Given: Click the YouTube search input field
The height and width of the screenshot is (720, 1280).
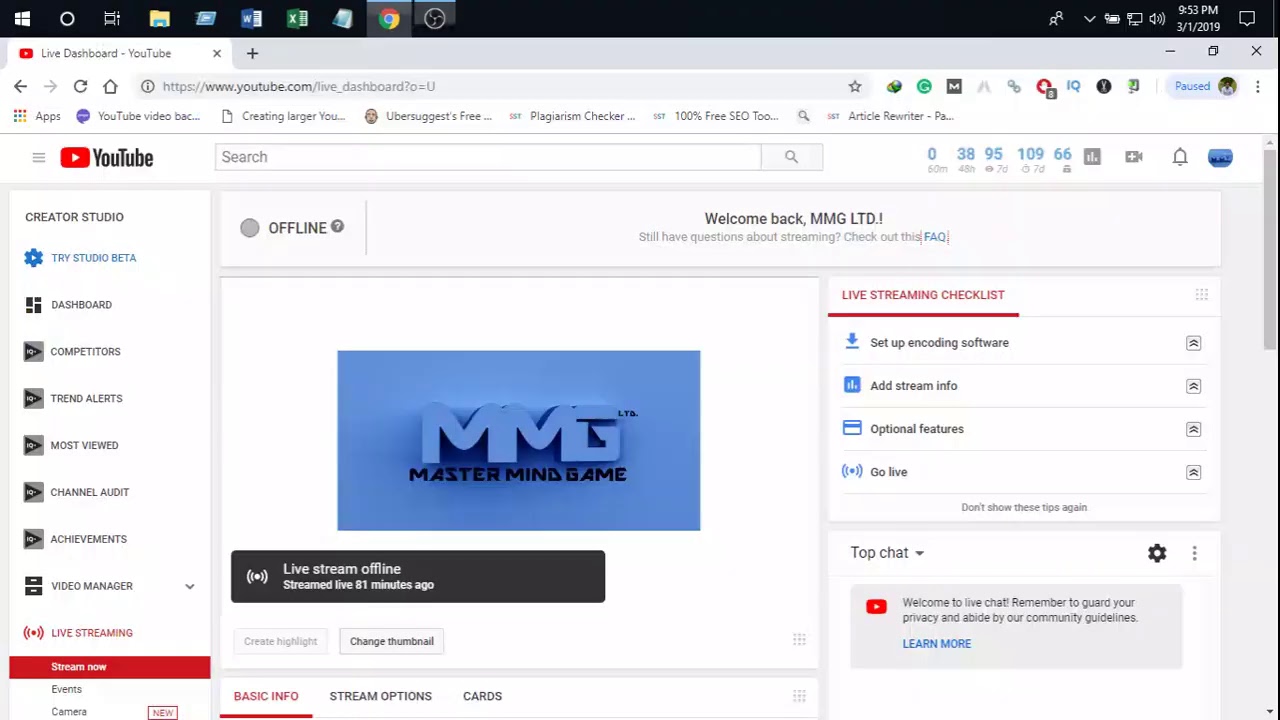Looking at the screenshot, I should pos(488,157).
